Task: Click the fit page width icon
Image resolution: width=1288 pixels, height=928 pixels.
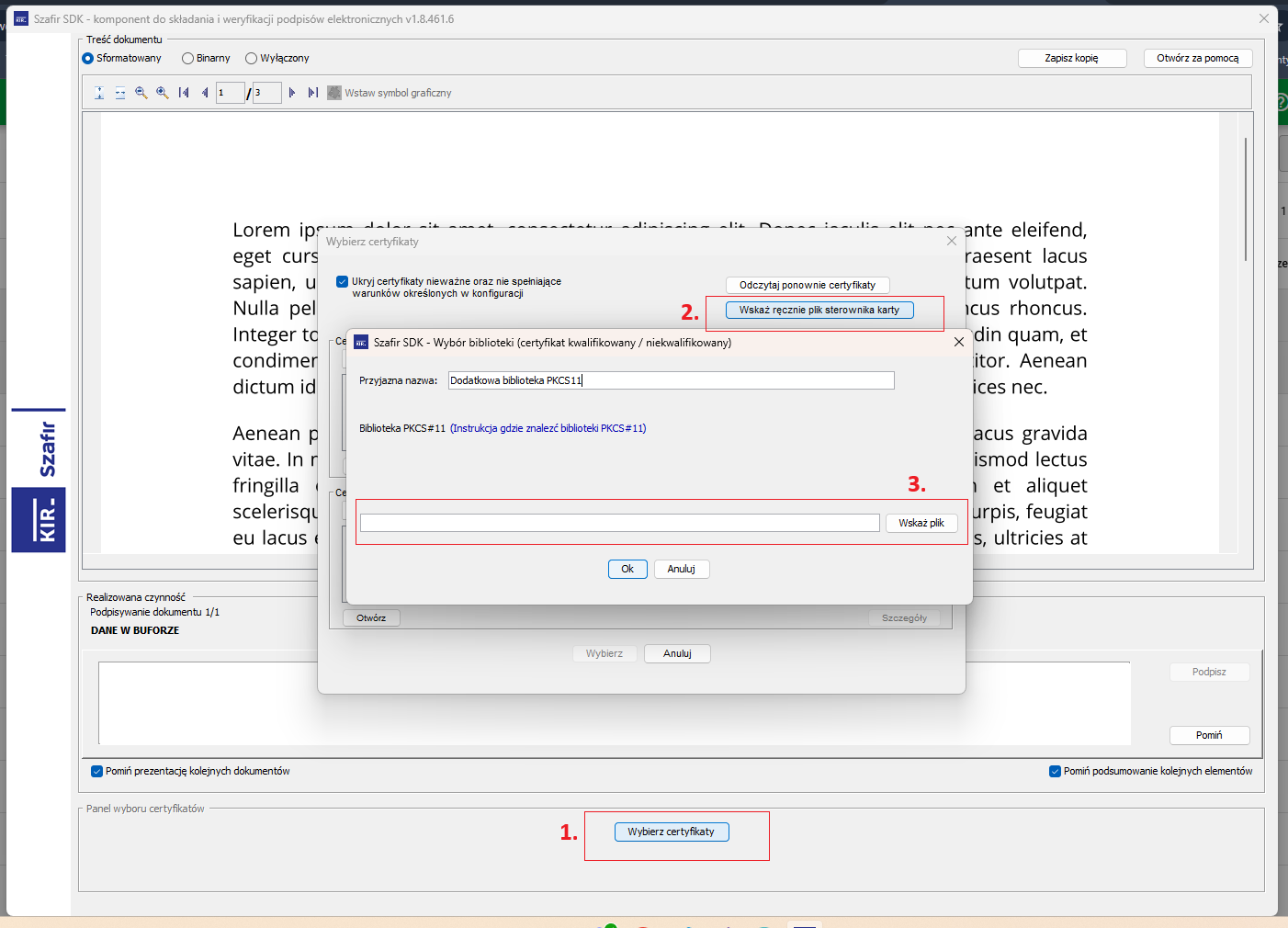Action: click(120, 93)
